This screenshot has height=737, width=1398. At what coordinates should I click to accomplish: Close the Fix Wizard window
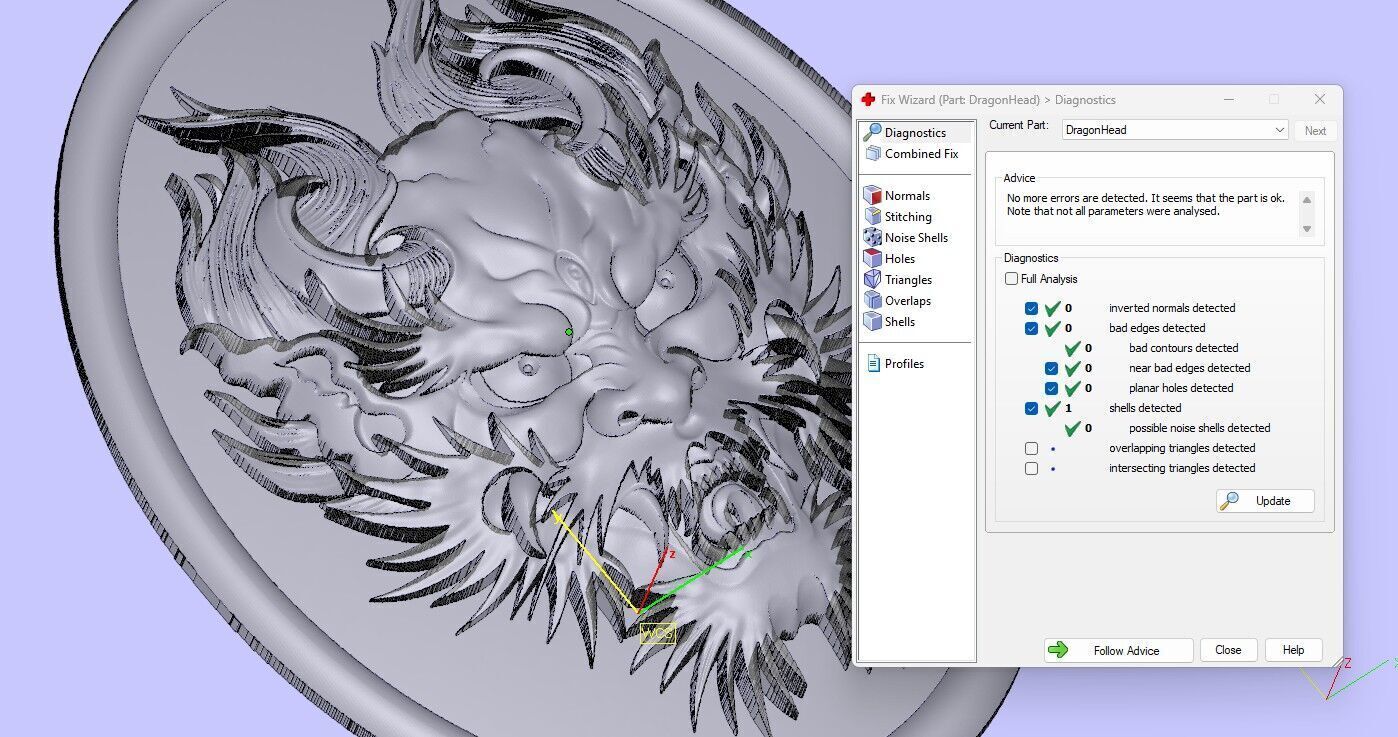tap(1319, 99)
